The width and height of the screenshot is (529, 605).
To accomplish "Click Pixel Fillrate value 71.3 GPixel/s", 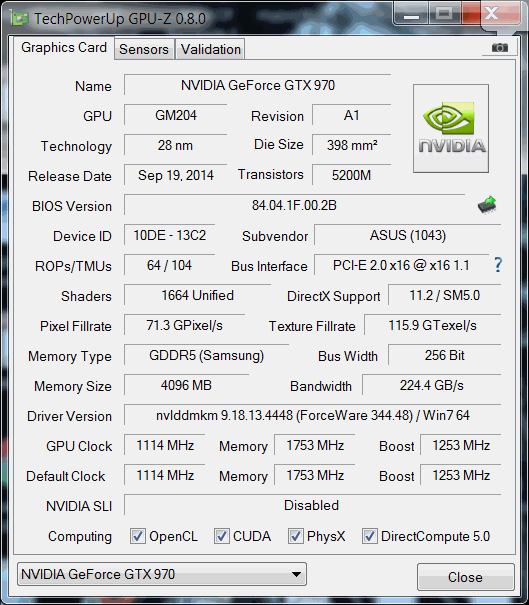I will (x=184, y=325).
